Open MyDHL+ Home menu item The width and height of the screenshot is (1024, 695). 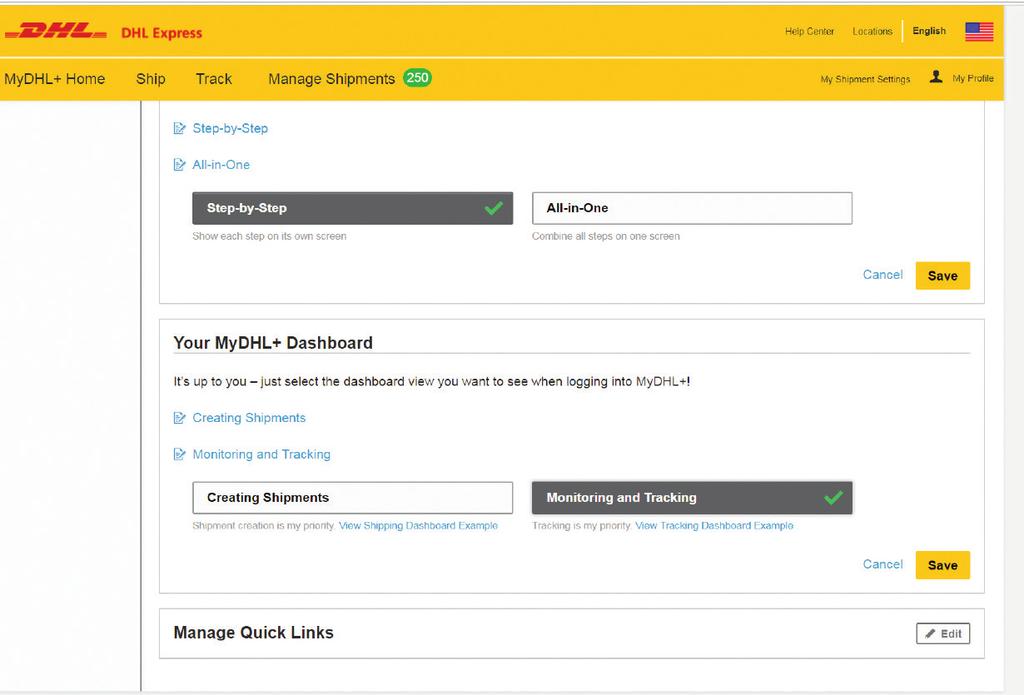tap(54, 79)
